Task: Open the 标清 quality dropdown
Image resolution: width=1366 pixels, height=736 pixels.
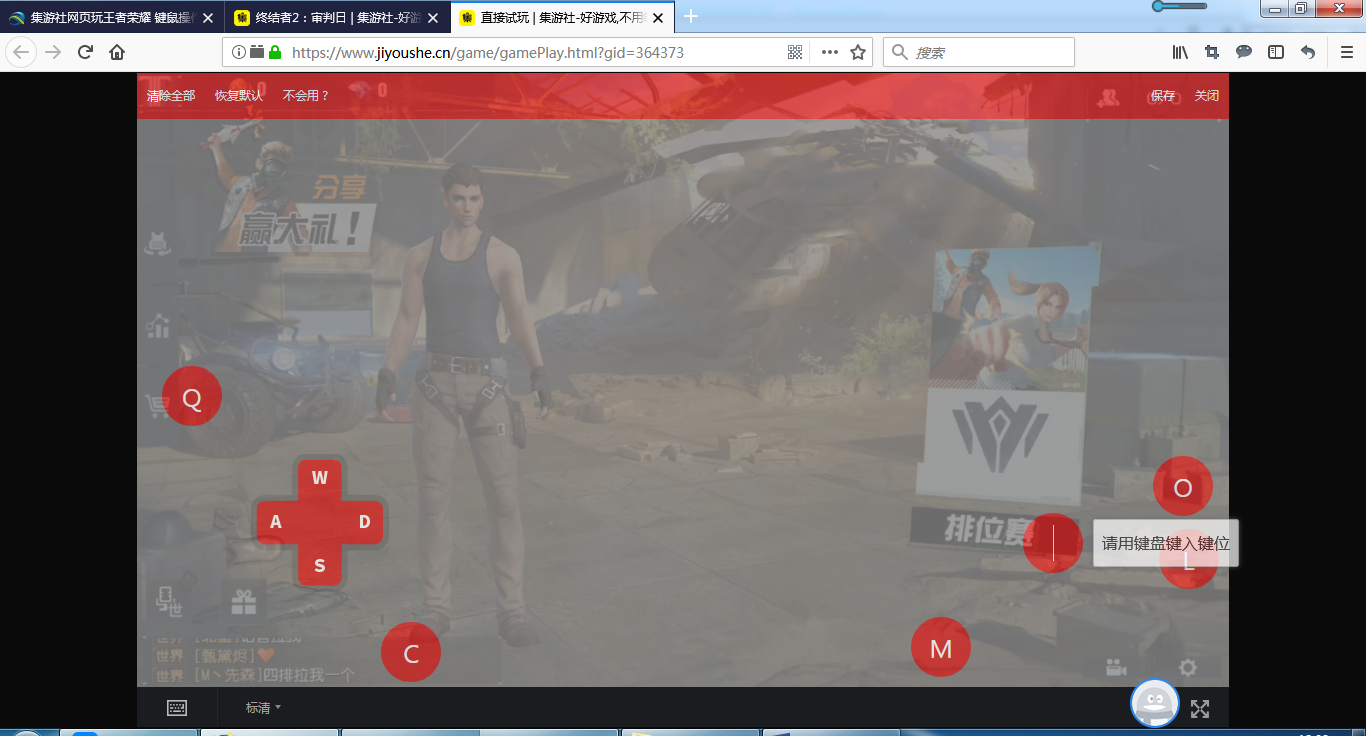Action: [263, 708]
